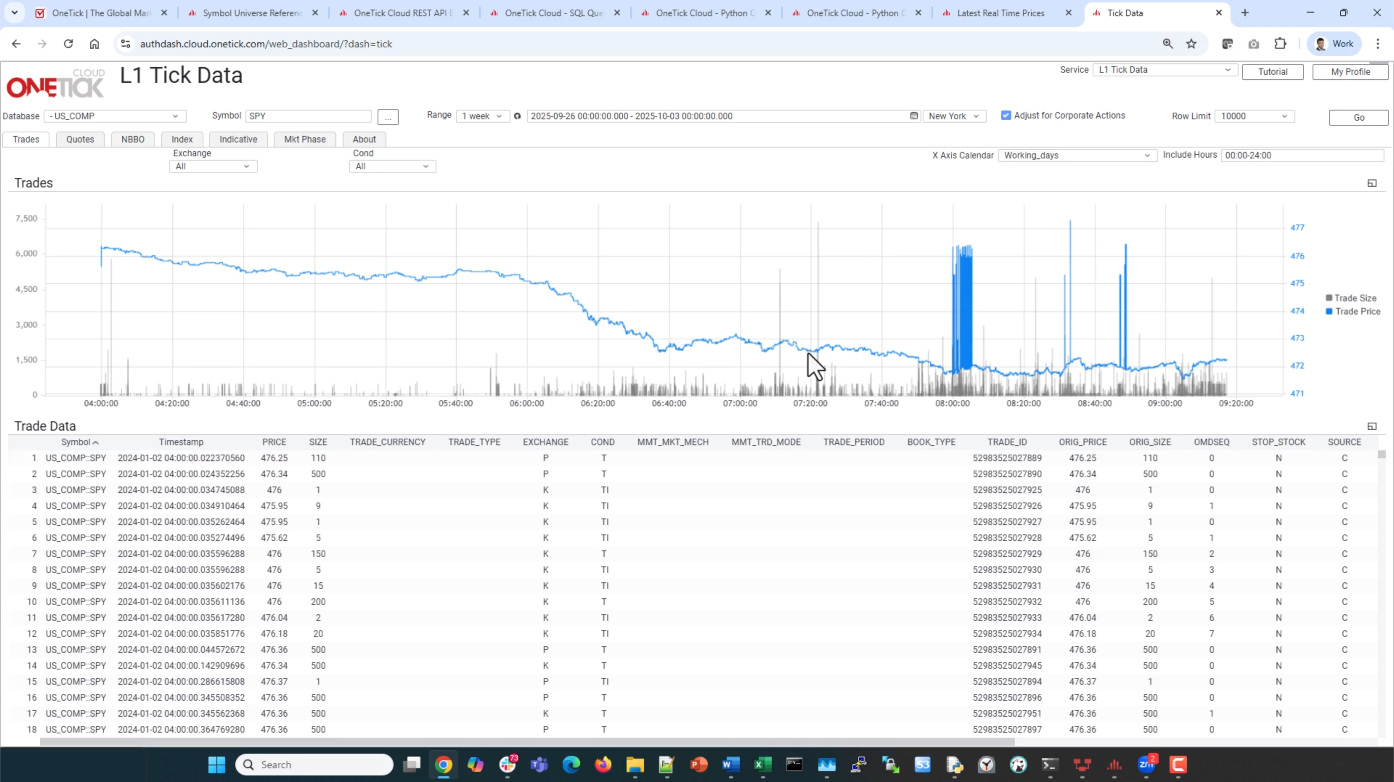The width and height of the screenshot is (1394, 782).
Task: Click the clock icon beside the Range selector
Action: pyautogui.click(x=517, y=115)
